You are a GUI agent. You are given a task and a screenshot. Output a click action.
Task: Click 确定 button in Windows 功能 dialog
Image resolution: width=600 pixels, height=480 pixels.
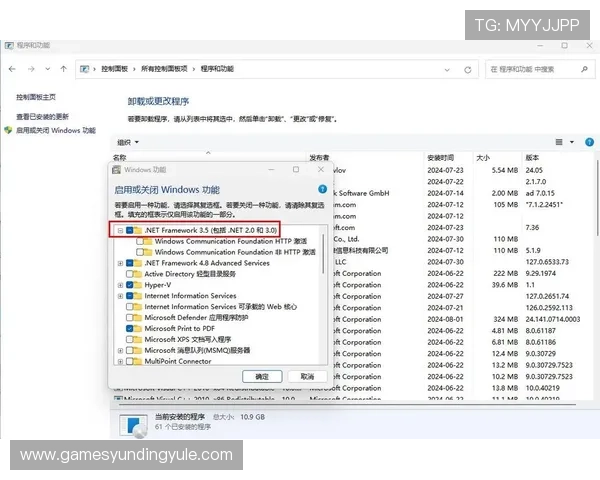pos(262,377)
